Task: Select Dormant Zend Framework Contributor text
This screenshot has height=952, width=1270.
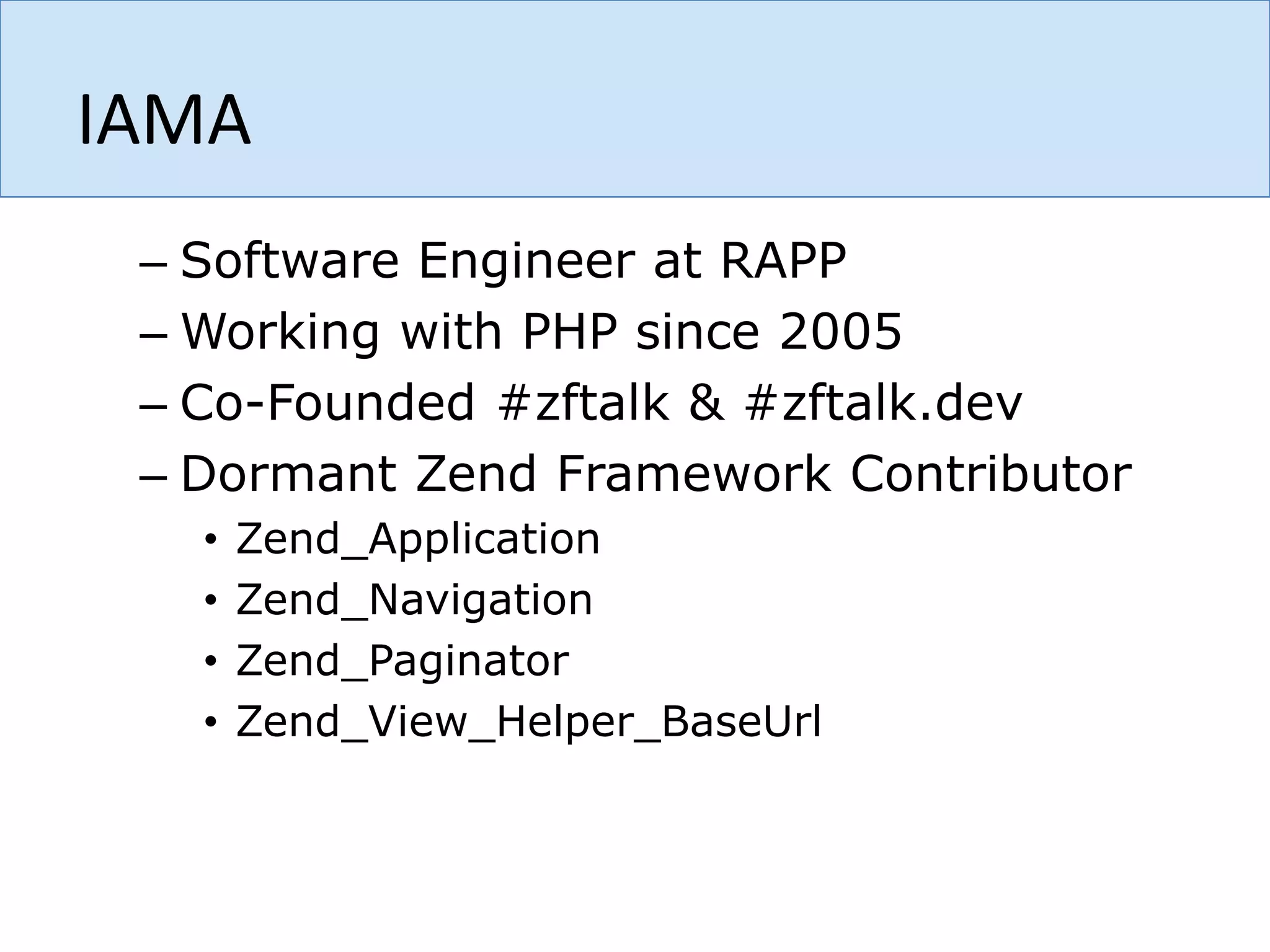Action: tap(656, 474)
